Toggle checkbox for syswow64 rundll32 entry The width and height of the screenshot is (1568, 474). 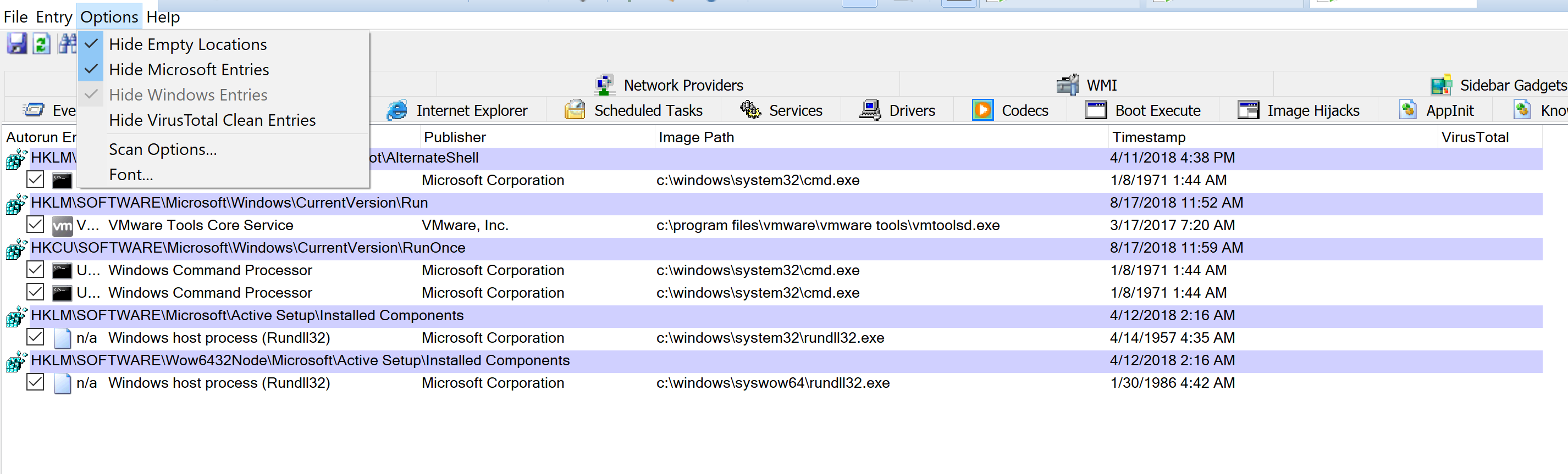tap(35, 382)
